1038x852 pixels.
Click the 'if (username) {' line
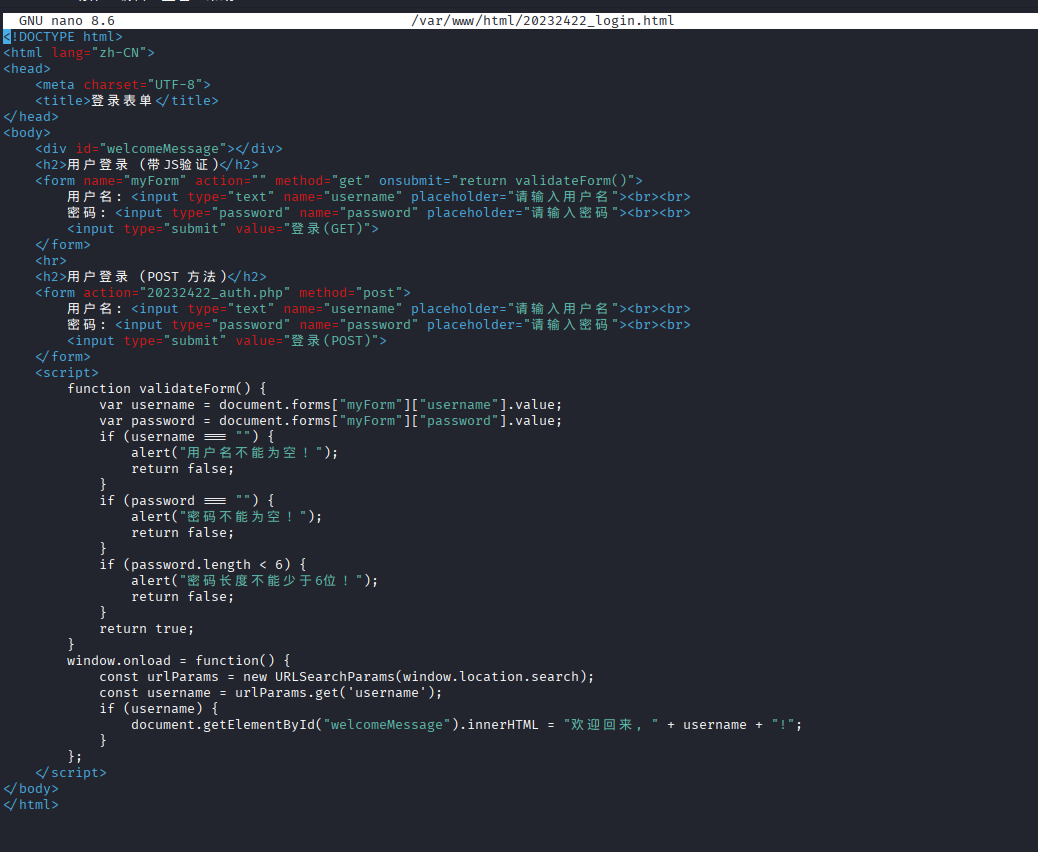point(159,708)
